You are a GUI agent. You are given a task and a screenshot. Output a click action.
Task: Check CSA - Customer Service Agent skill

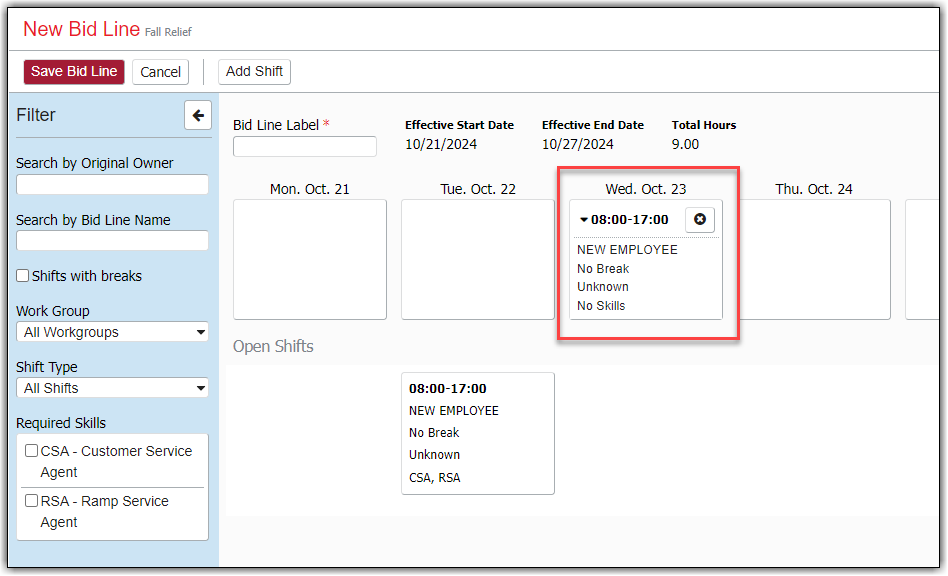pyautogui.click(x=32, y=451)
